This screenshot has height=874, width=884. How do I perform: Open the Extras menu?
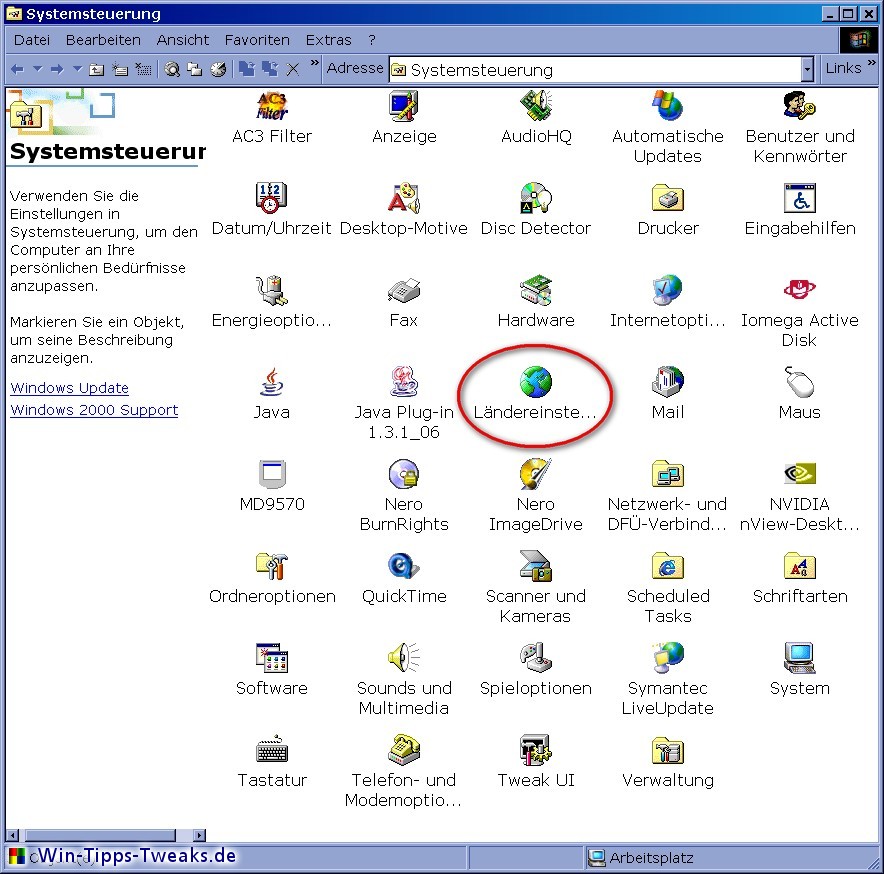click(329, 40)
